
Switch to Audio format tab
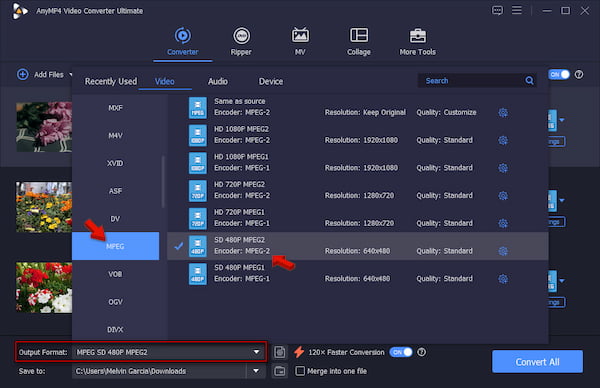pyautogui.click(x=218, y=82)
